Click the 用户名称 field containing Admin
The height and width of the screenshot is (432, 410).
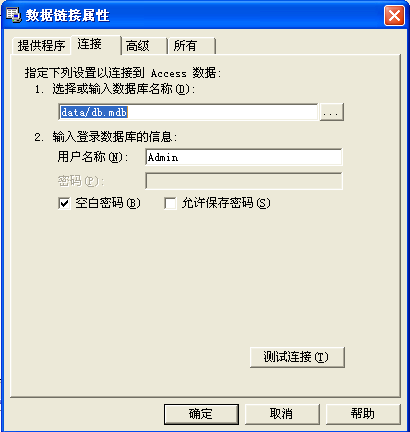pos(244,157)
